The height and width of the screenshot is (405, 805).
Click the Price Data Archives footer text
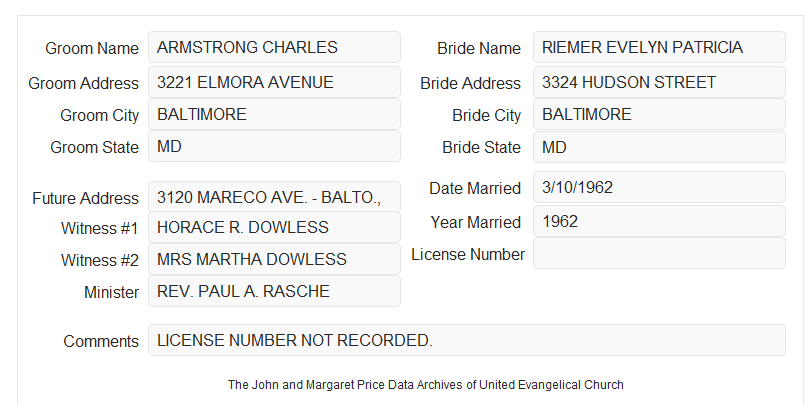426,385
